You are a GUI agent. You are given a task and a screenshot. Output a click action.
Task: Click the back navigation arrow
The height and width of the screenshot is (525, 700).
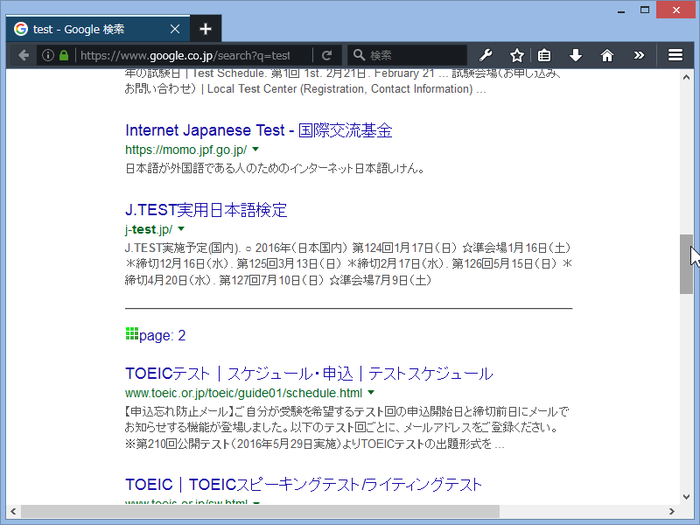click(23, 55)
